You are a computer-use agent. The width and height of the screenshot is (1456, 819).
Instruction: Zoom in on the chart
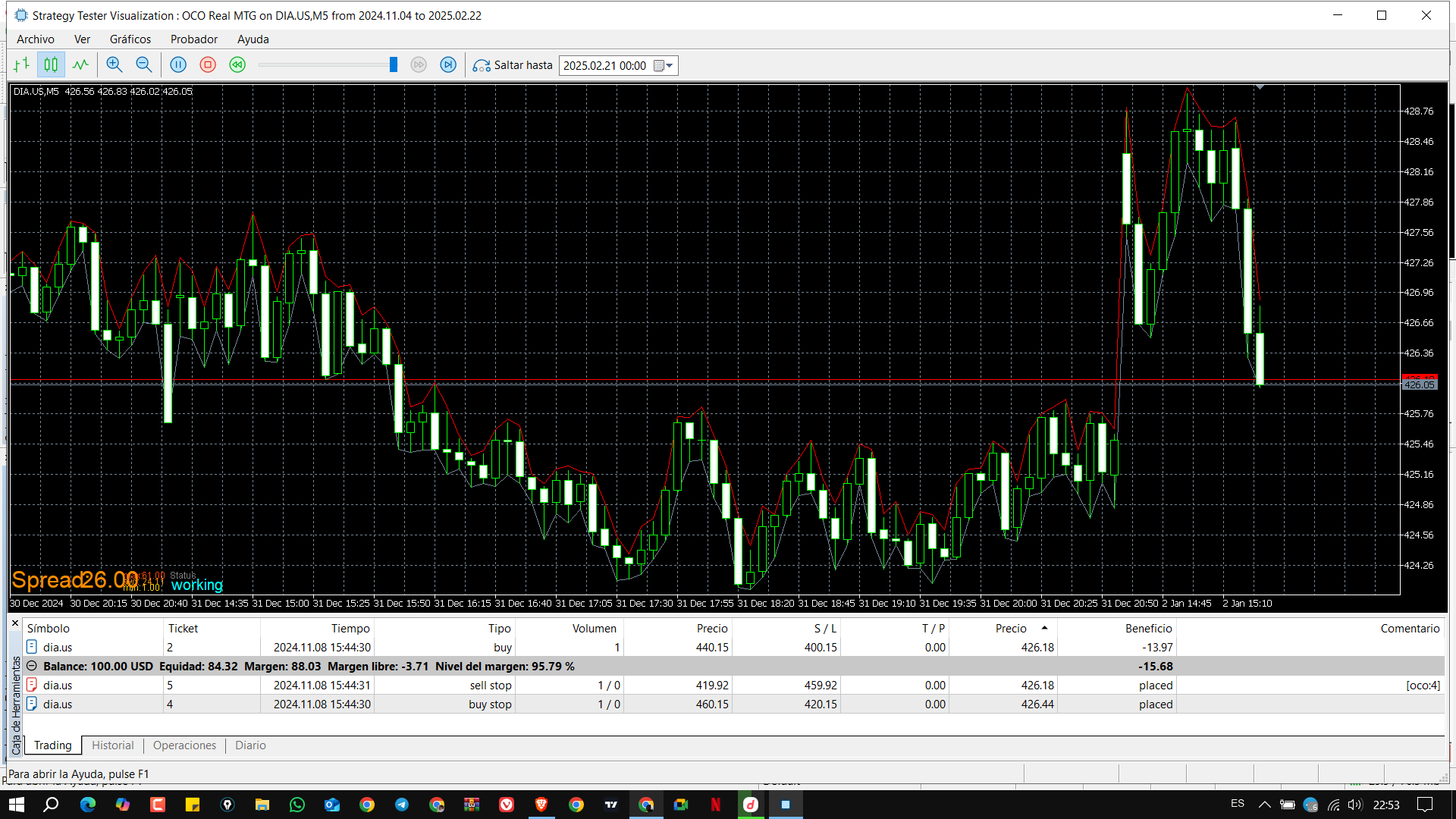115,65
